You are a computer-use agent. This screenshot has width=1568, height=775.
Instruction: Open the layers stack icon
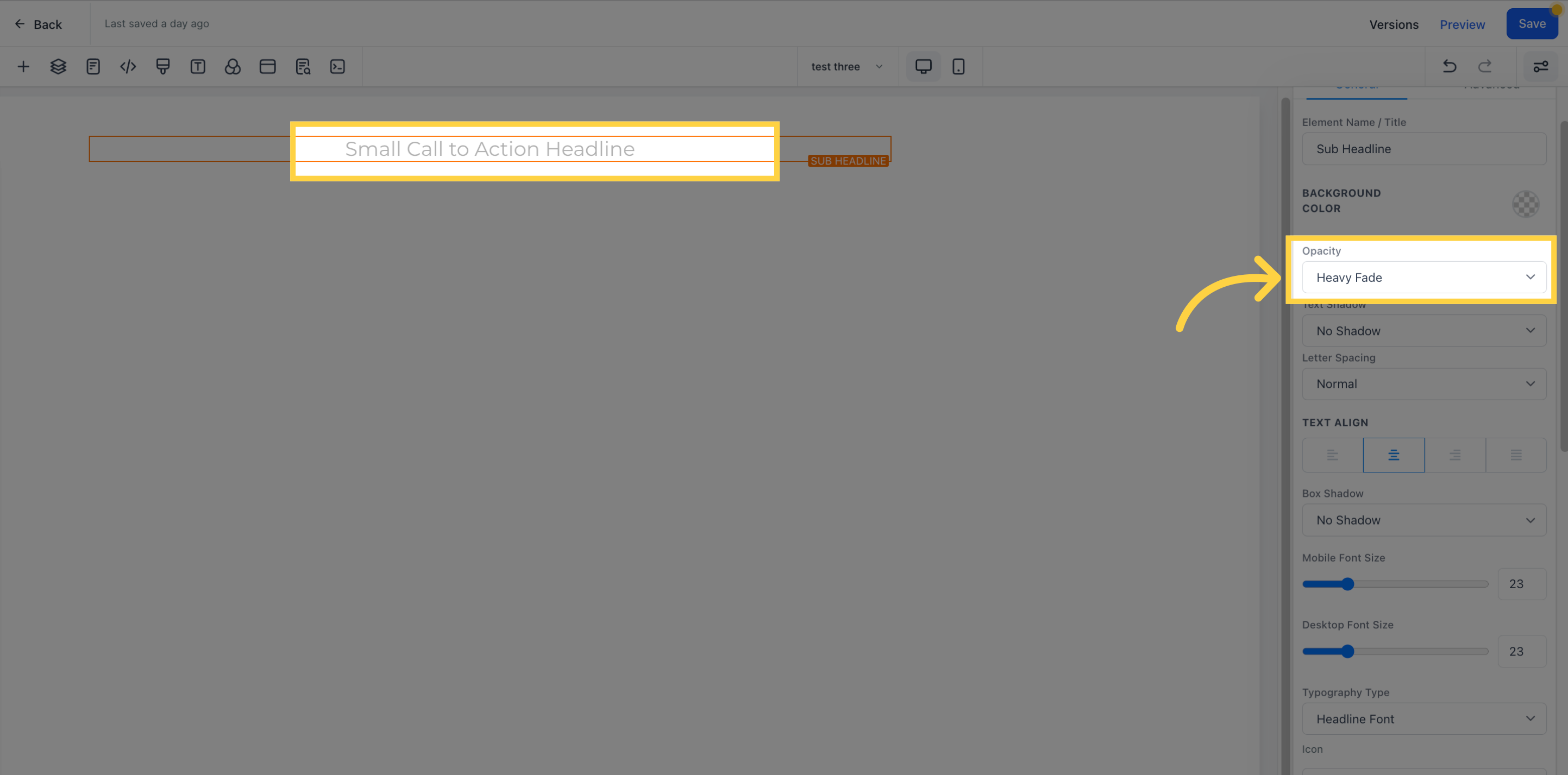58,66
